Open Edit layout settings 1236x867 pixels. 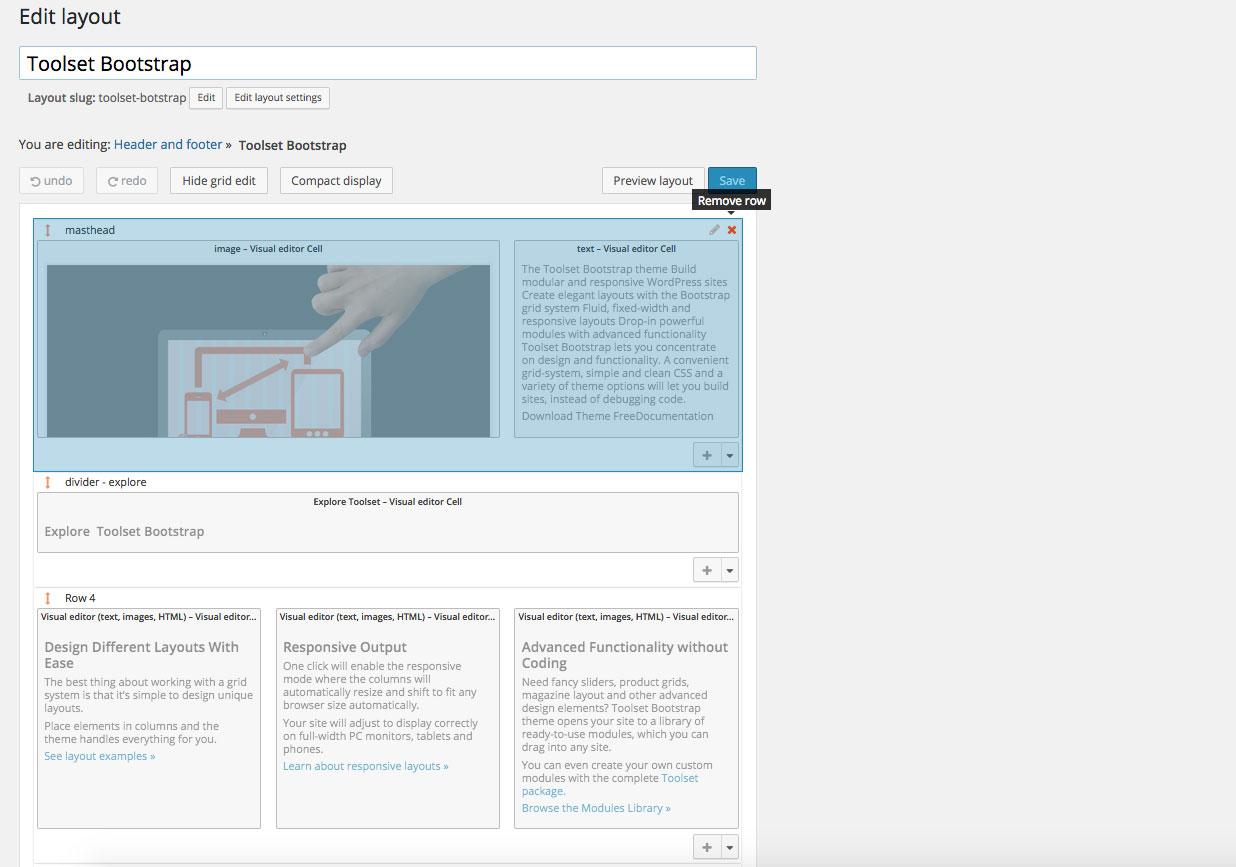(x=278, y=98)
